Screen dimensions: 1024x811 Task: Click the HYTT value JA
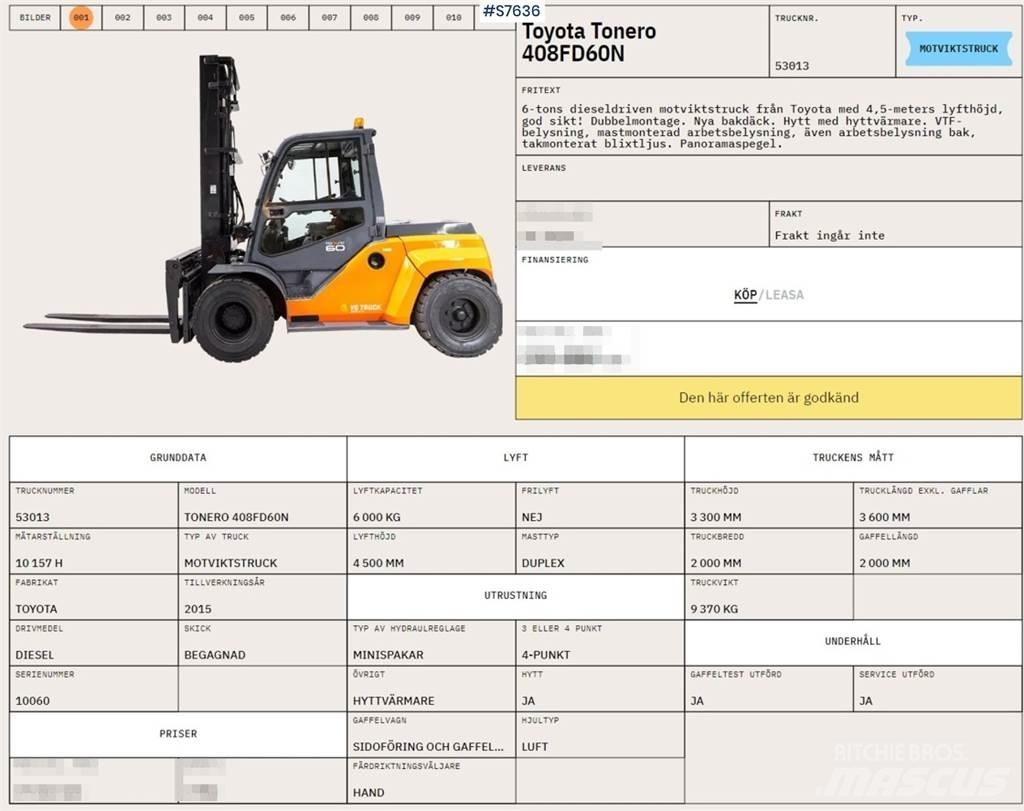(528, 701)
